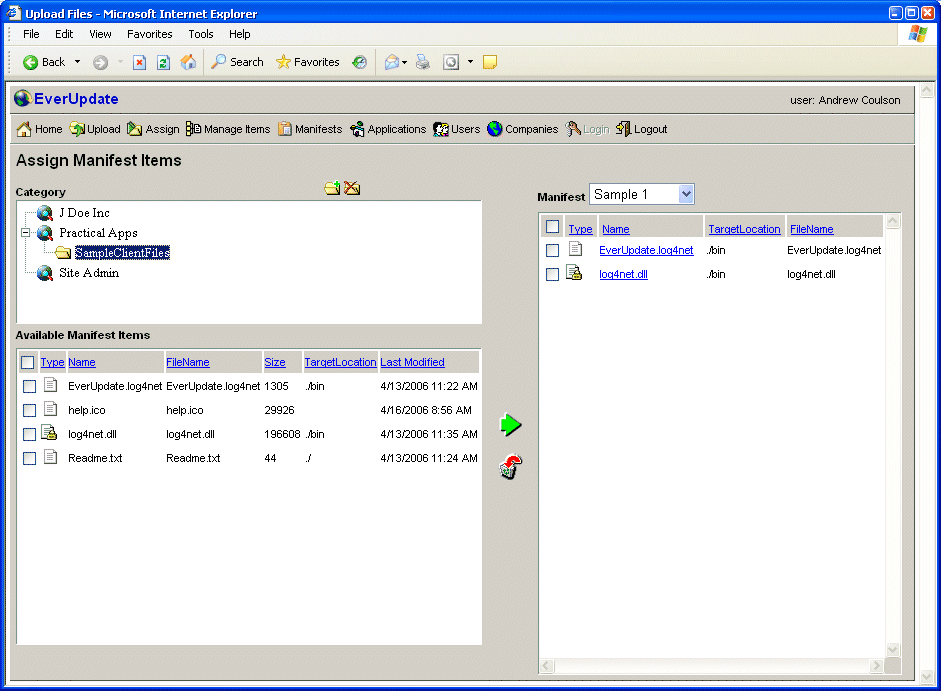Viewport: 941px width, 691px height.
Task: Open log4net.dll link in Manifest table
Action: point(624,274)
